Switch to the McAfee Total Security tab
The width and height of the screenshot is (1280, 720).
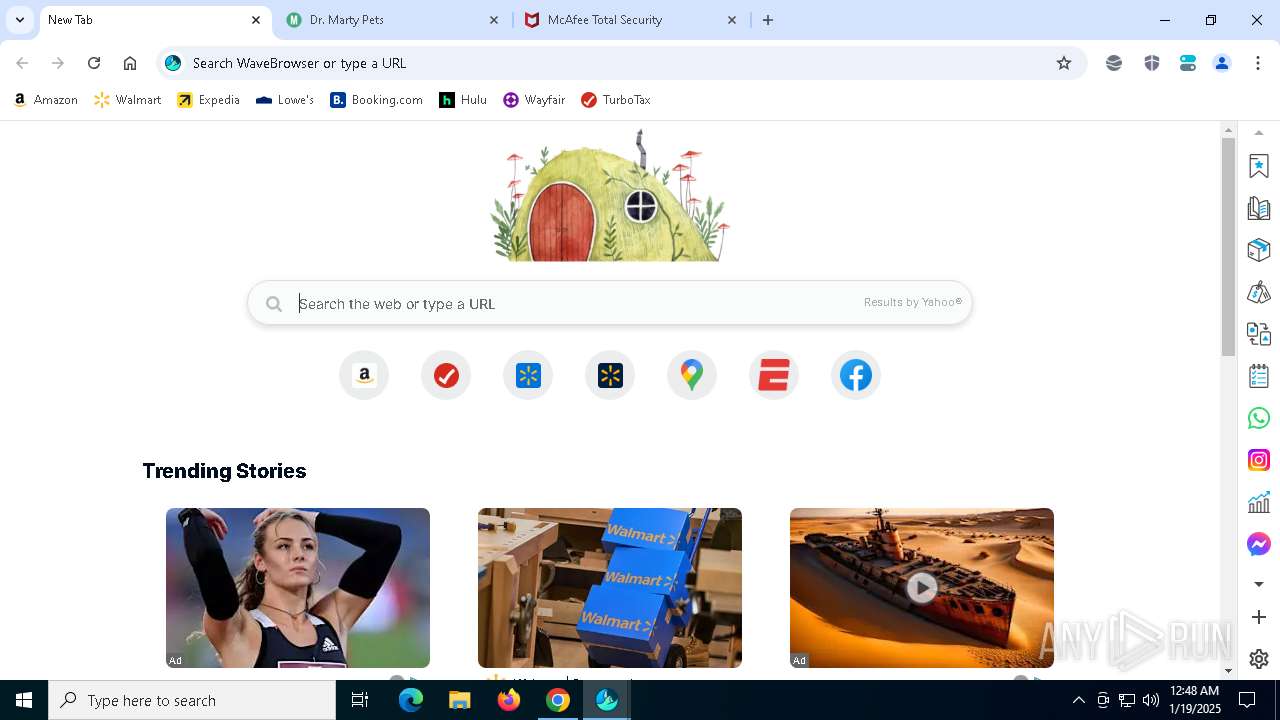pyautogui.click(x=630, y=20)
